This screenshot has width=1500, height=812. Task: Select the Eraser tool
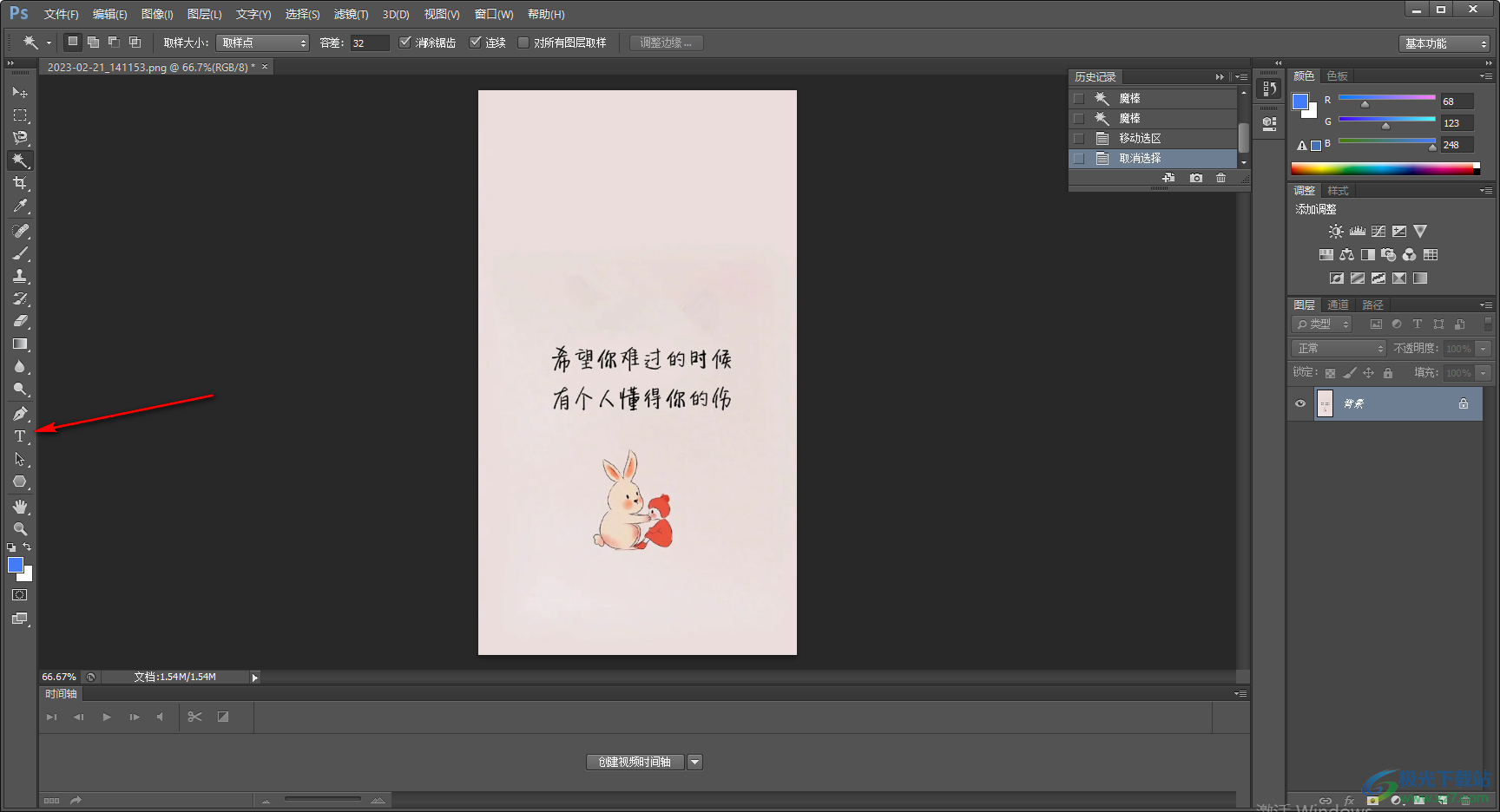point(20,321)
